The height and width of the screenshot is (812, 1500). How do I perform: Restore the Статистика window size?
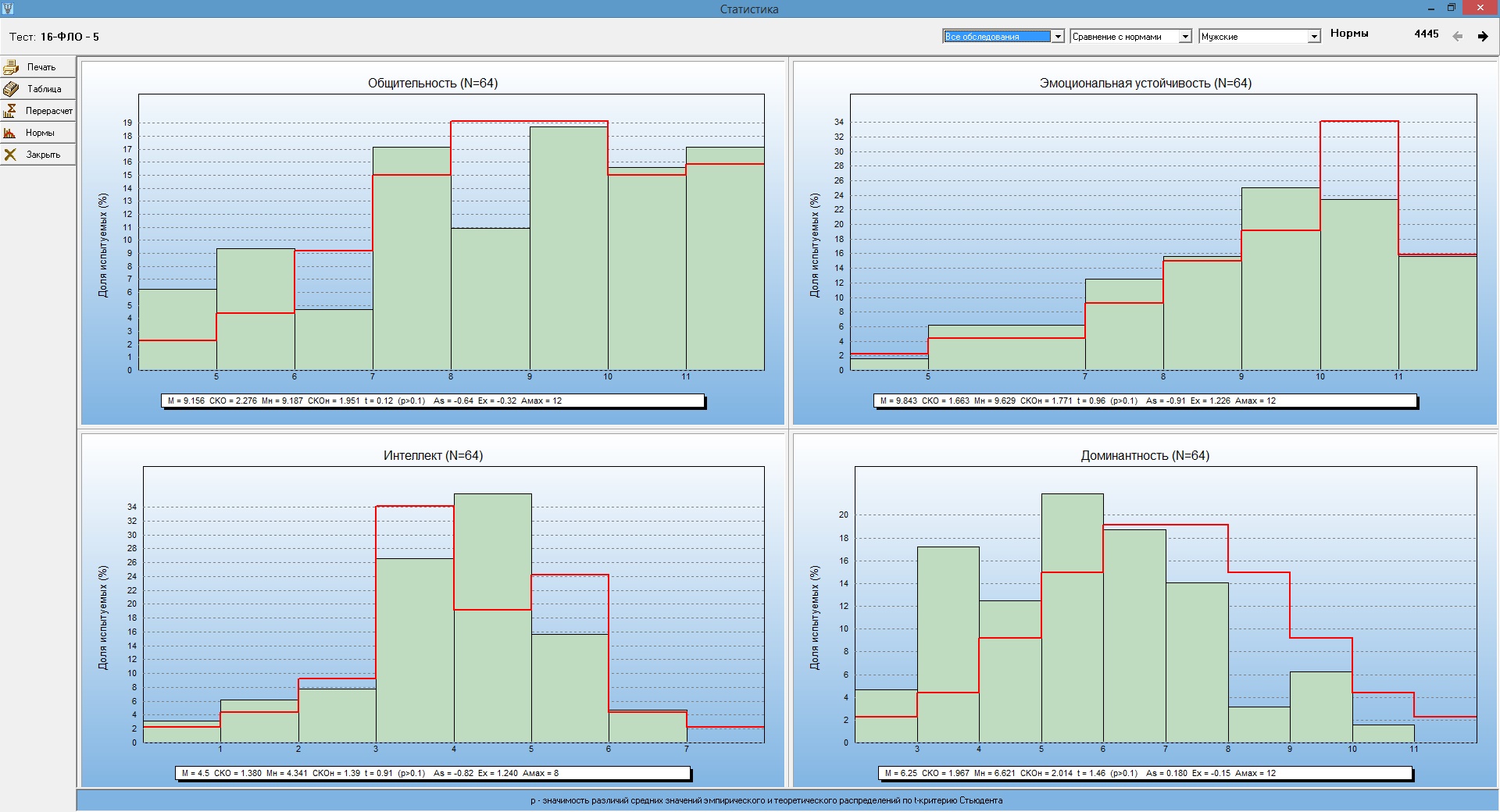pyautogui.click(x=1451, y=9)
